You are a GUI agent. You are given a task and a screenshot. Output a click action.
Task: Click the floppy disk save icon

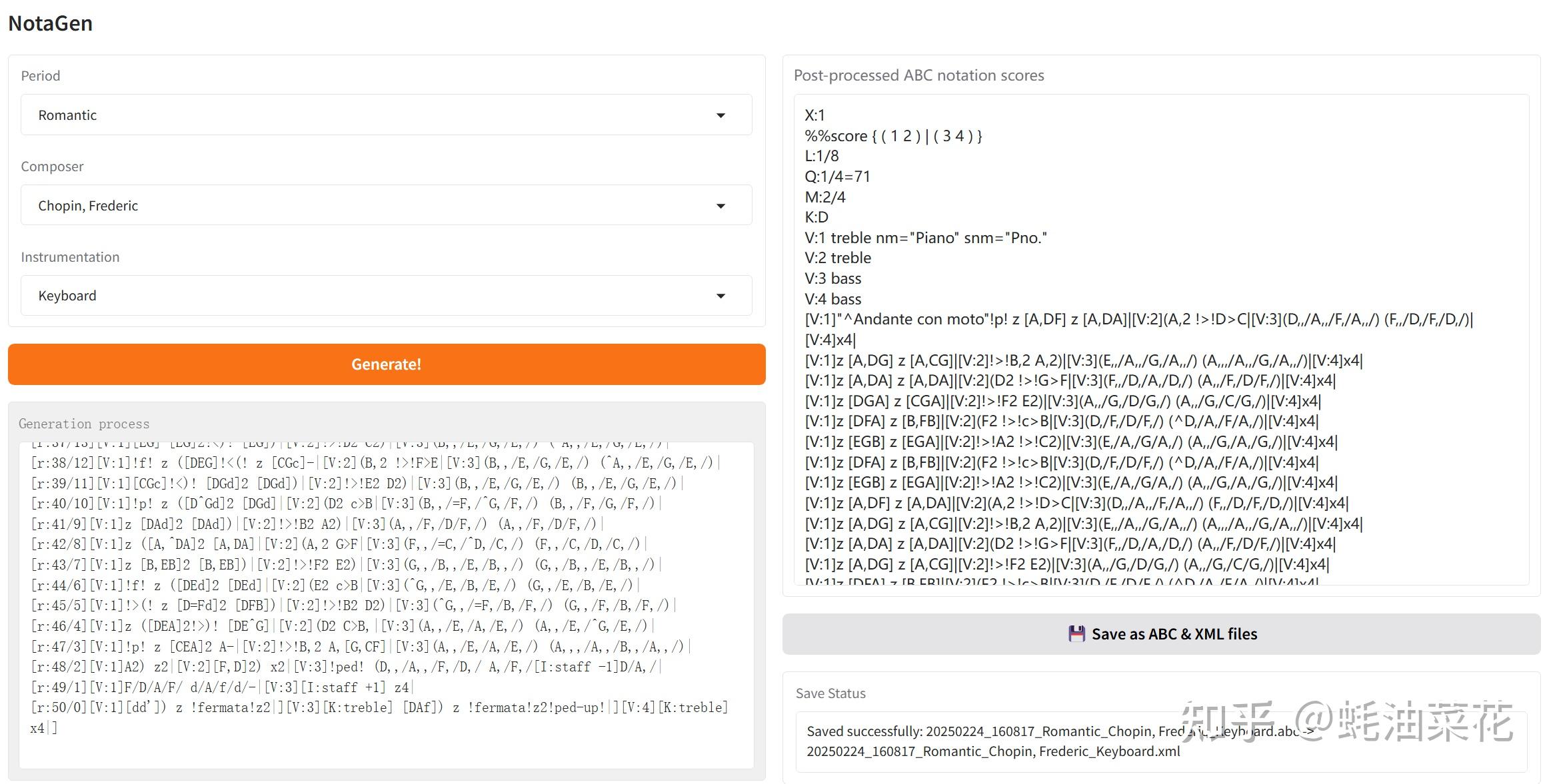tap(1076, 633)
